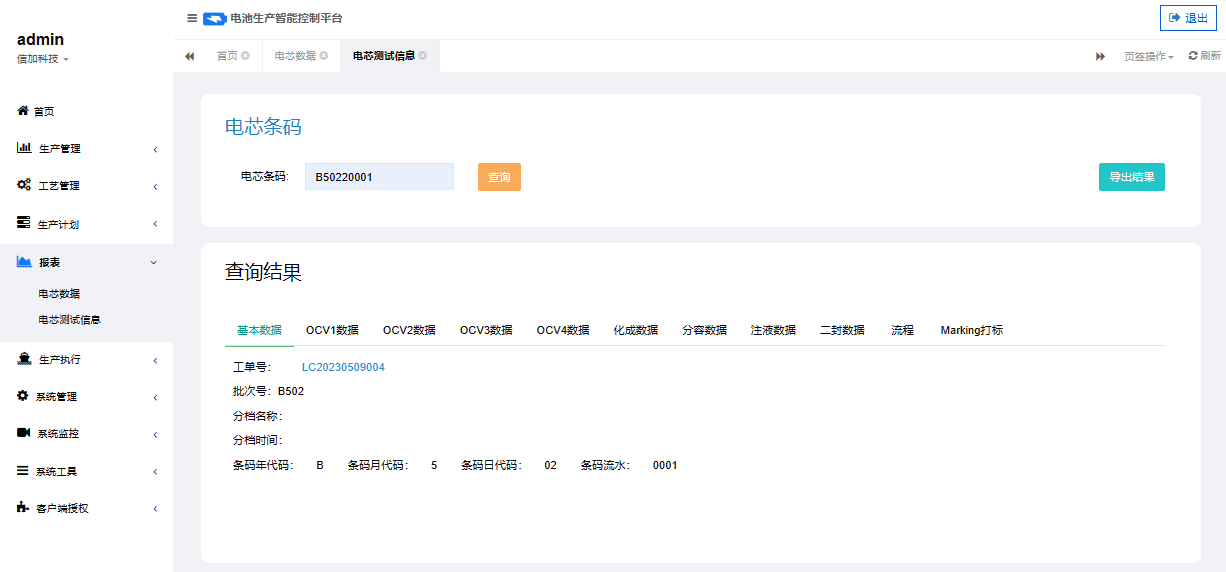Expand the 生产管理 sidebar menu
This screenshot has height=572, width=1226.
86,149
